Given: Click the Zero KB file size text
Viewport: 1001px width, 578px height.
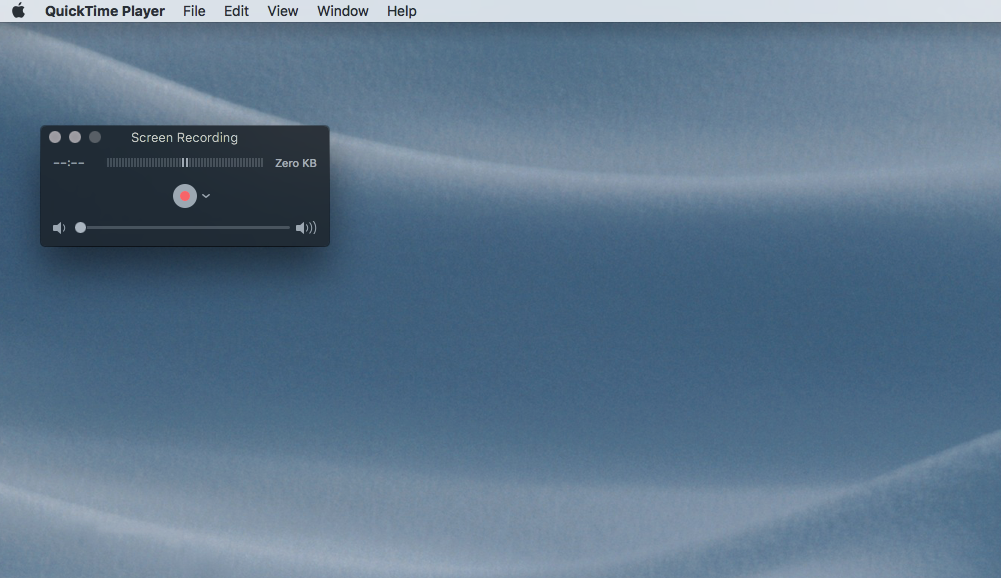Looking at the screenshot, I should point(296,163).
